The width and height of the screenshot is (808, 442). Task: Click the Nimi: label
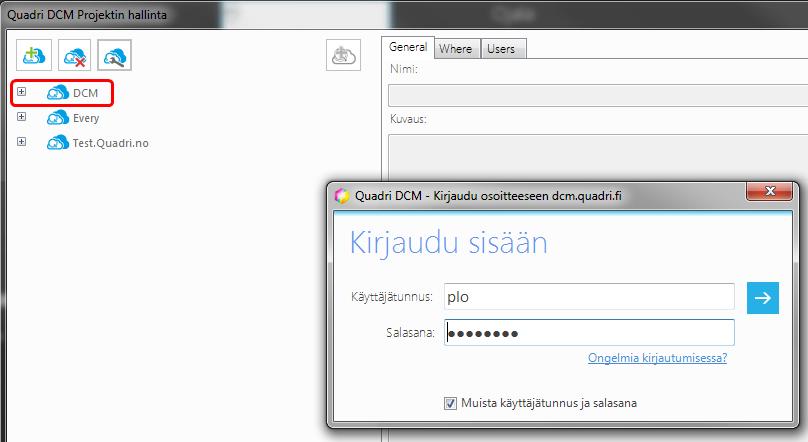(403, 69)
